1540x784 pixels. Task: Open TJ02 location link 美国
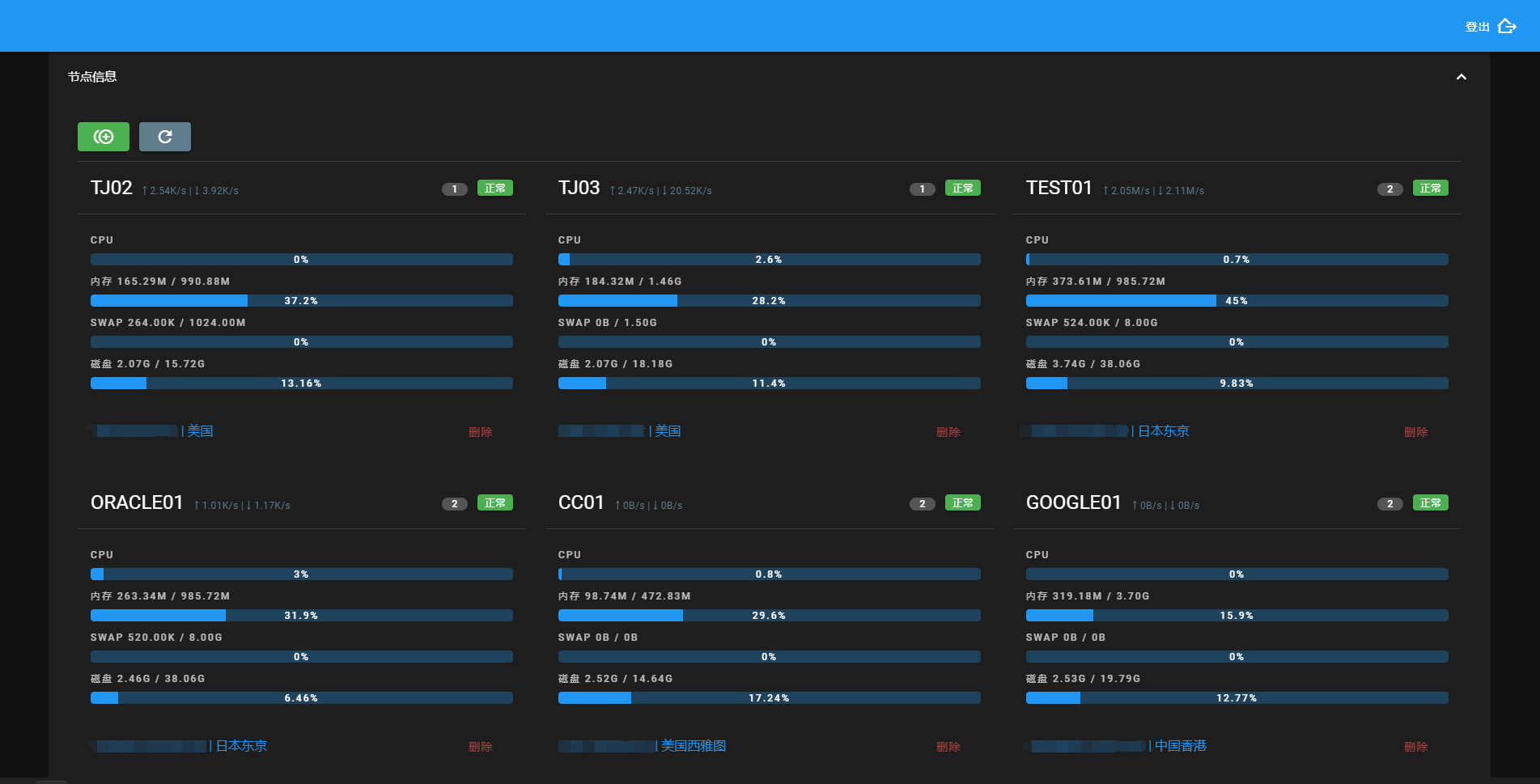tap(200, 431)
